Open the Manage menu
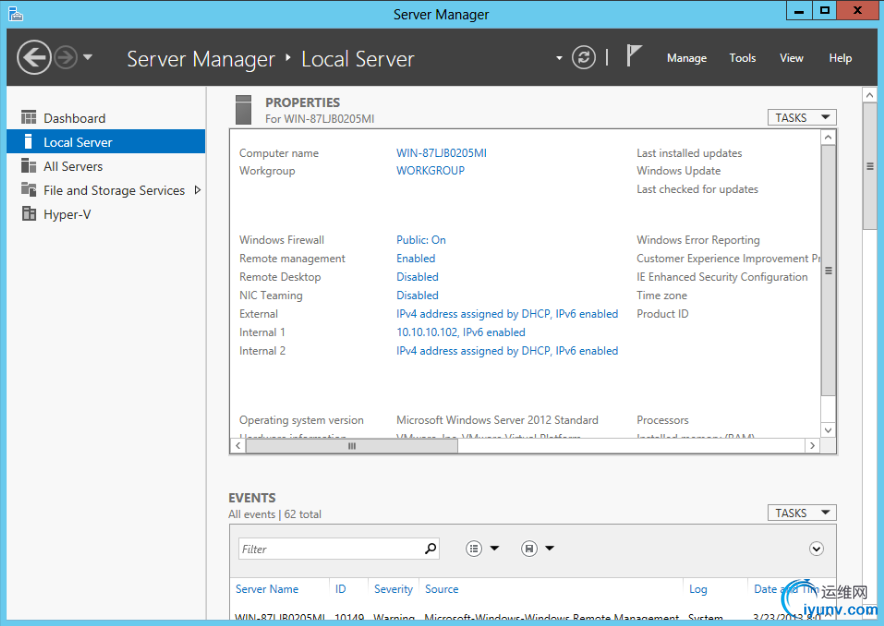 coord(686,58)
